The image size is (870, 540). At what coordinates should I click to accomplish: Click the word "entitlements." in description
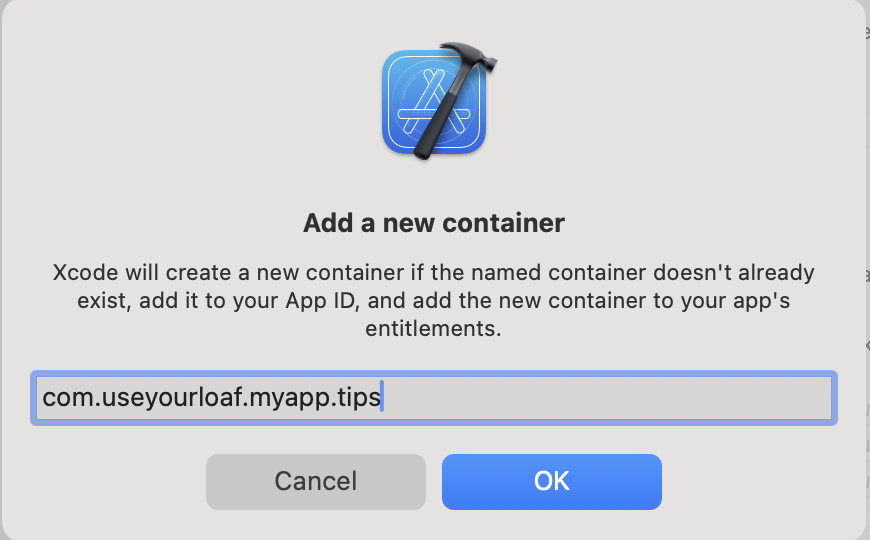433,329
